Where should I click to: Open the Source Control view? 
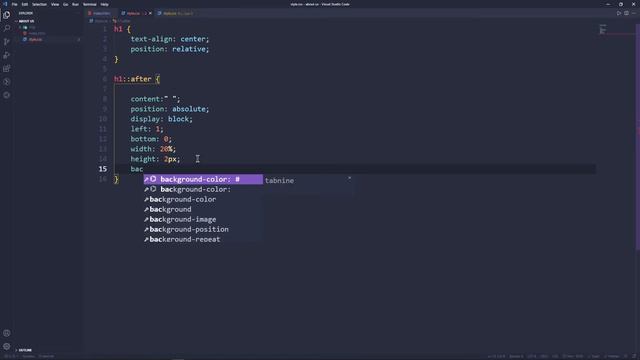pos(7,42)
